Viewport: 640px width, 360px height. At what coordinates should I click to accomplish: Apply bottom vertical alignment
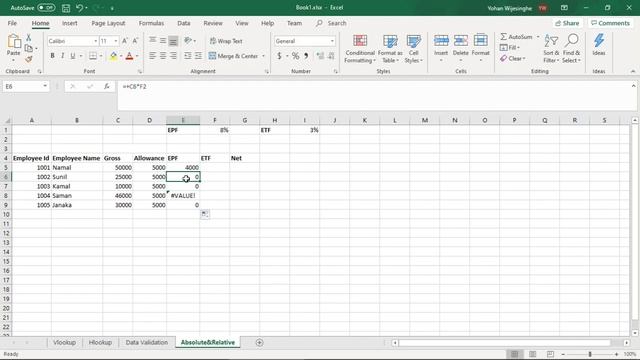pos(173,41)
